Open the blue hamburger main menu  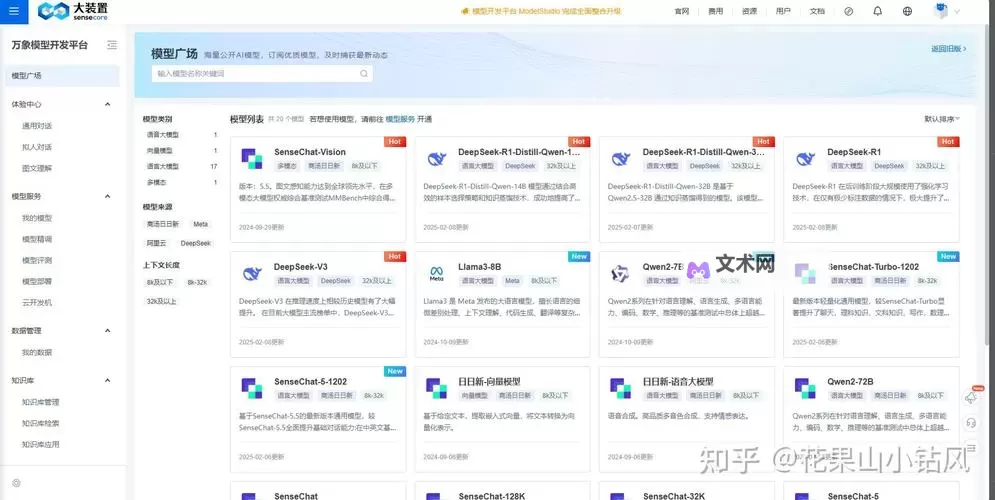tap(12, 11)
